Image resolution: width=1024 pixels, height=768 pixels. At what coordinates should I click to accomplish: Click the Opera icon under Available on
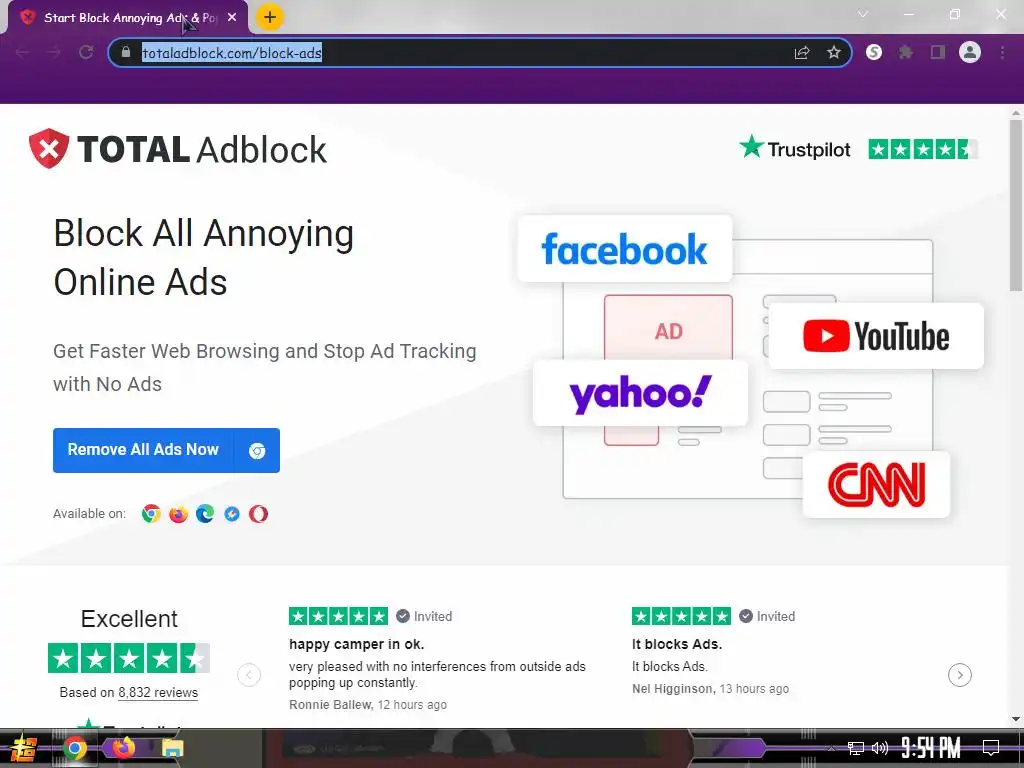(x=259, y=514)
